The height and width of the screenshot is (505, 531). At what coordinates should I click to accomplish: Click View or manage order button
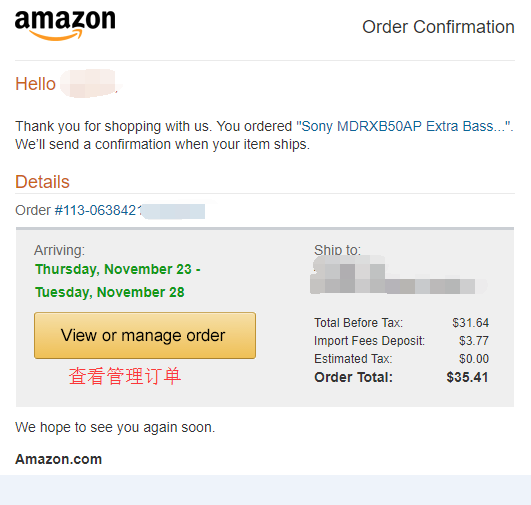point(145,335)
